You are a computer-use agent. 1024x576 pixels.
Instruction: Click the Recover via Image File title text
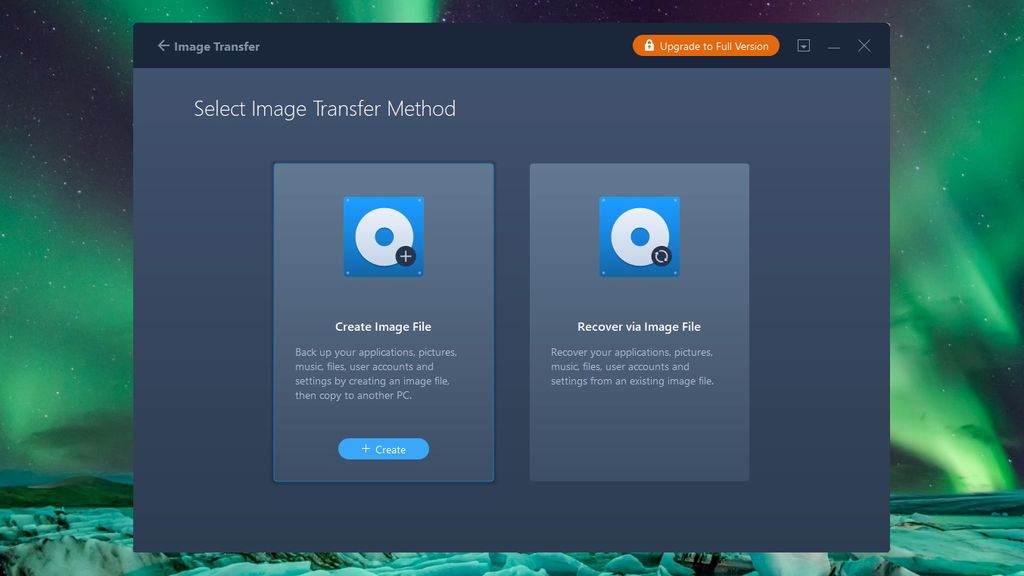tap(639, 326)
